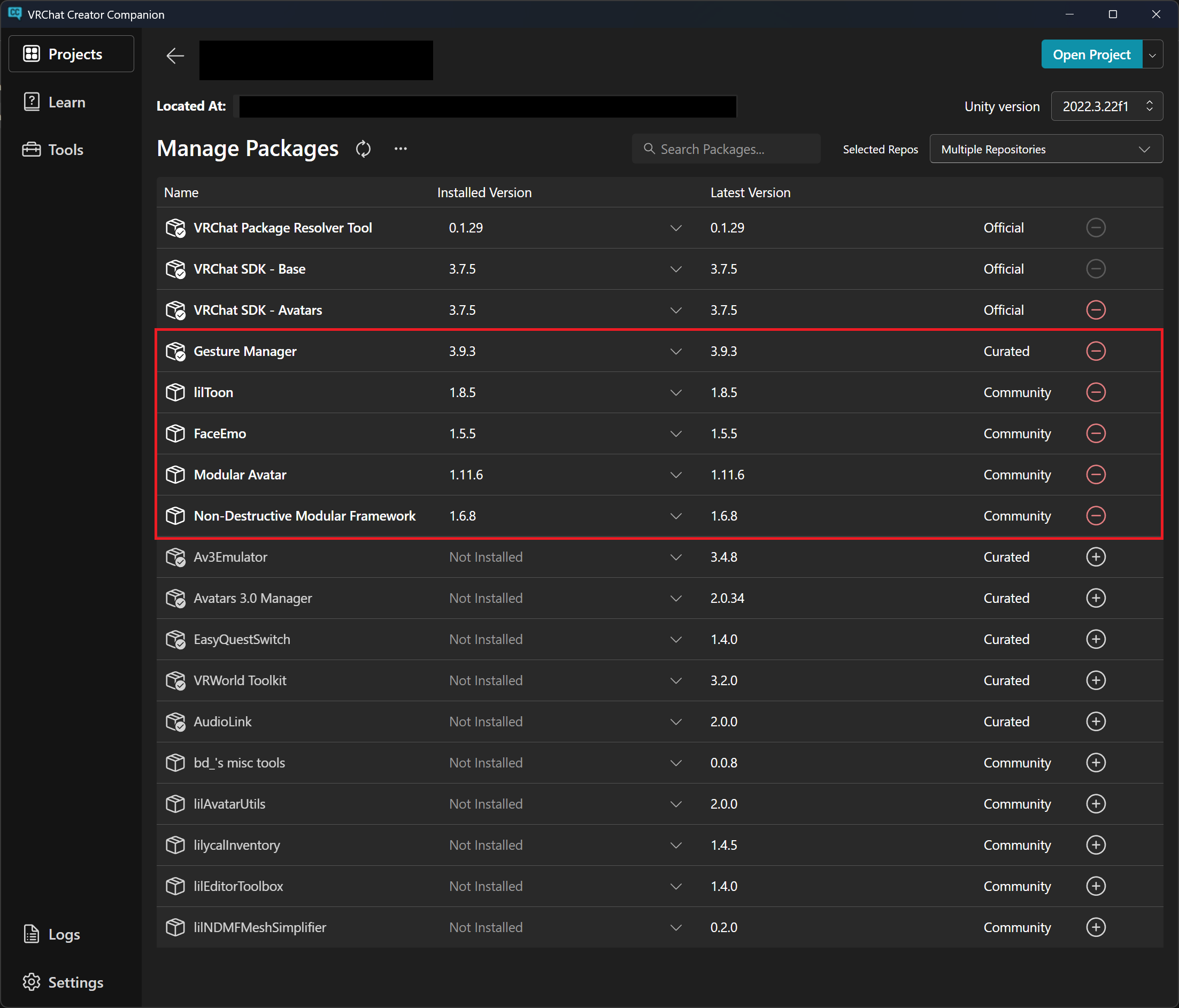Click the Name column header
Screen dimensions: 1179x1008
pyautogui.click(x=181, y=192)
